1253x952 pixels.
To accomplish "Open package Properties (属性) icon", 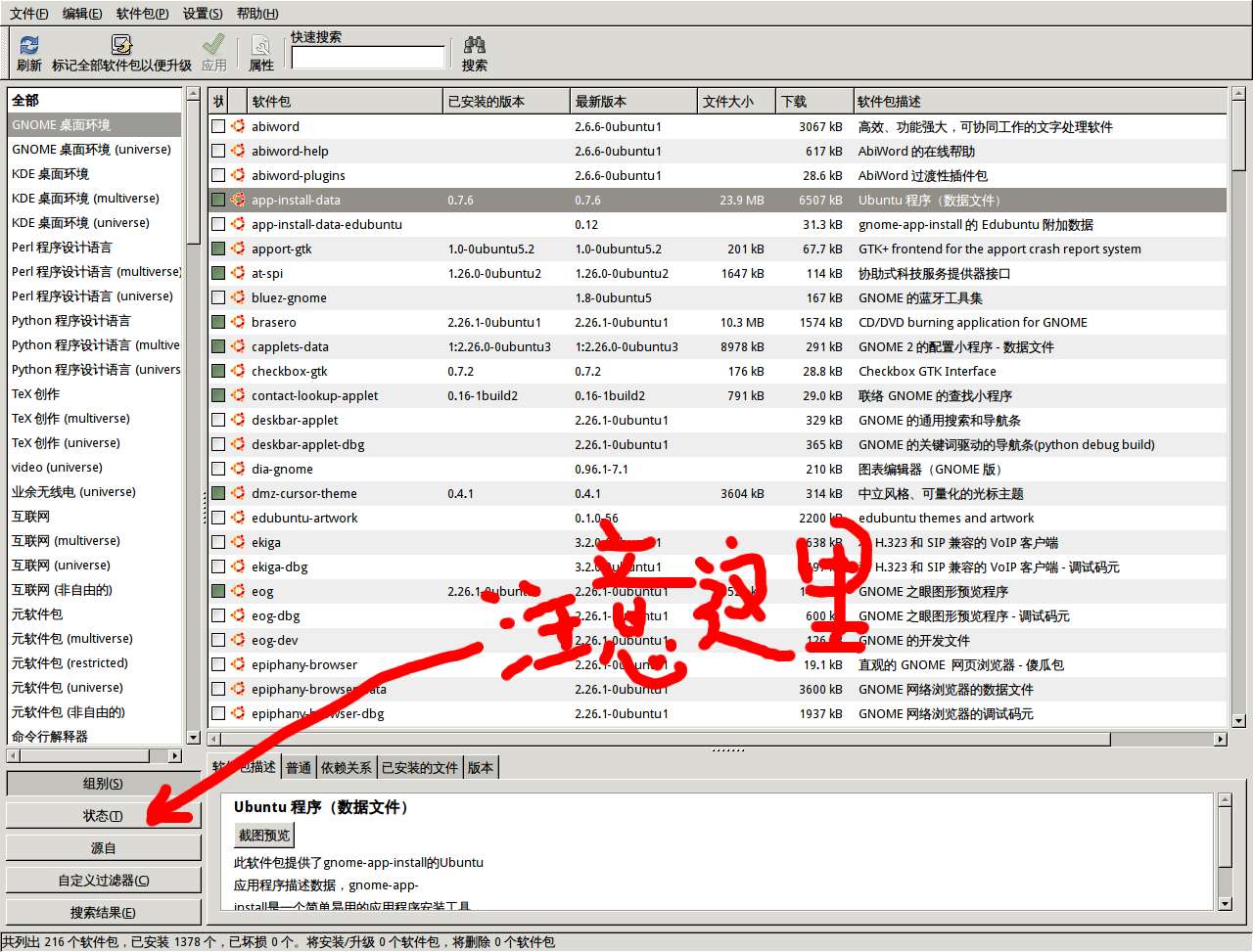I will point(261,45).
